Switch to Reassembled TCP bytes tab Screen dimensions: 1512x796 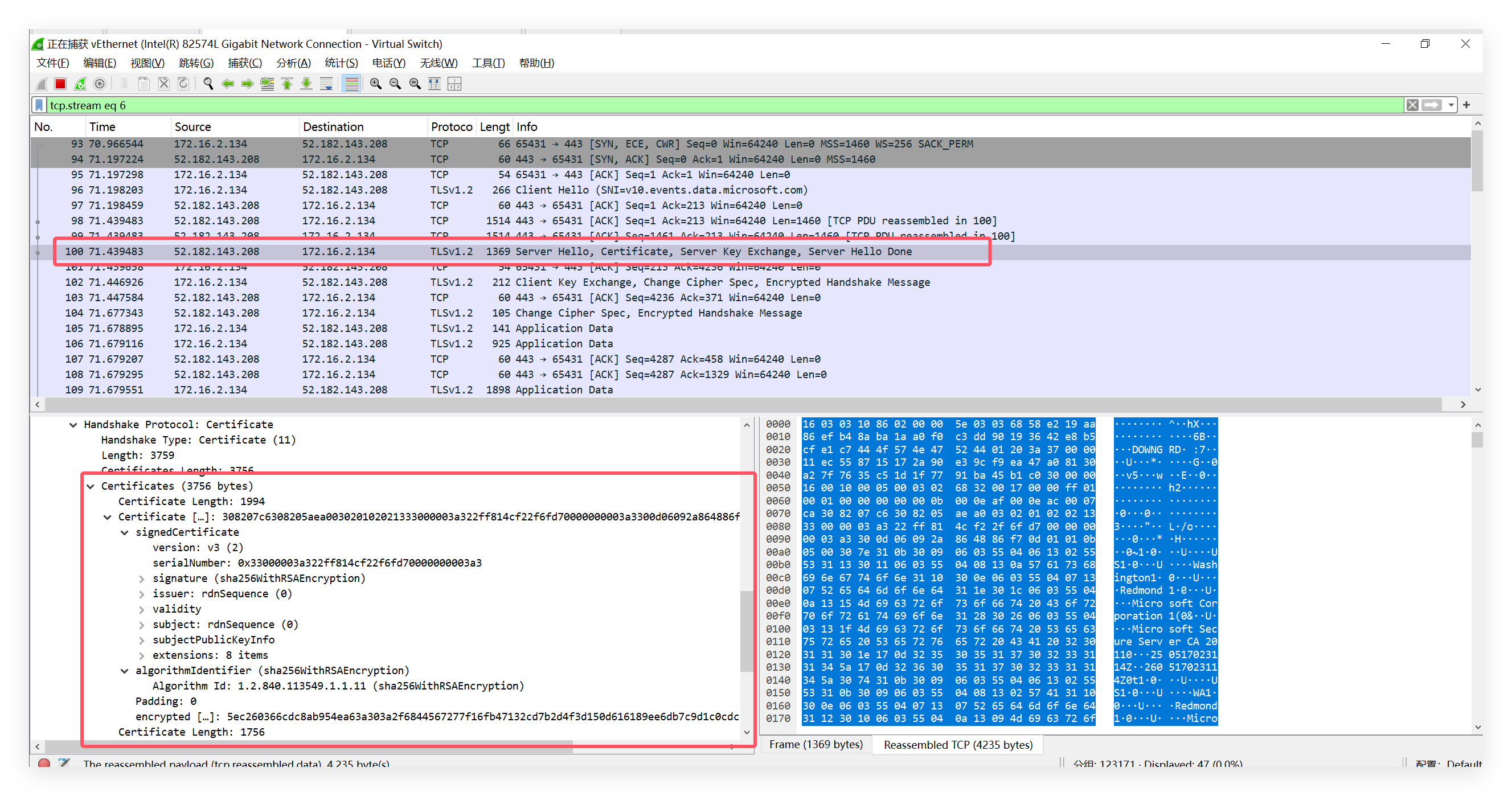pyautogui.click(x=957, y=744)
